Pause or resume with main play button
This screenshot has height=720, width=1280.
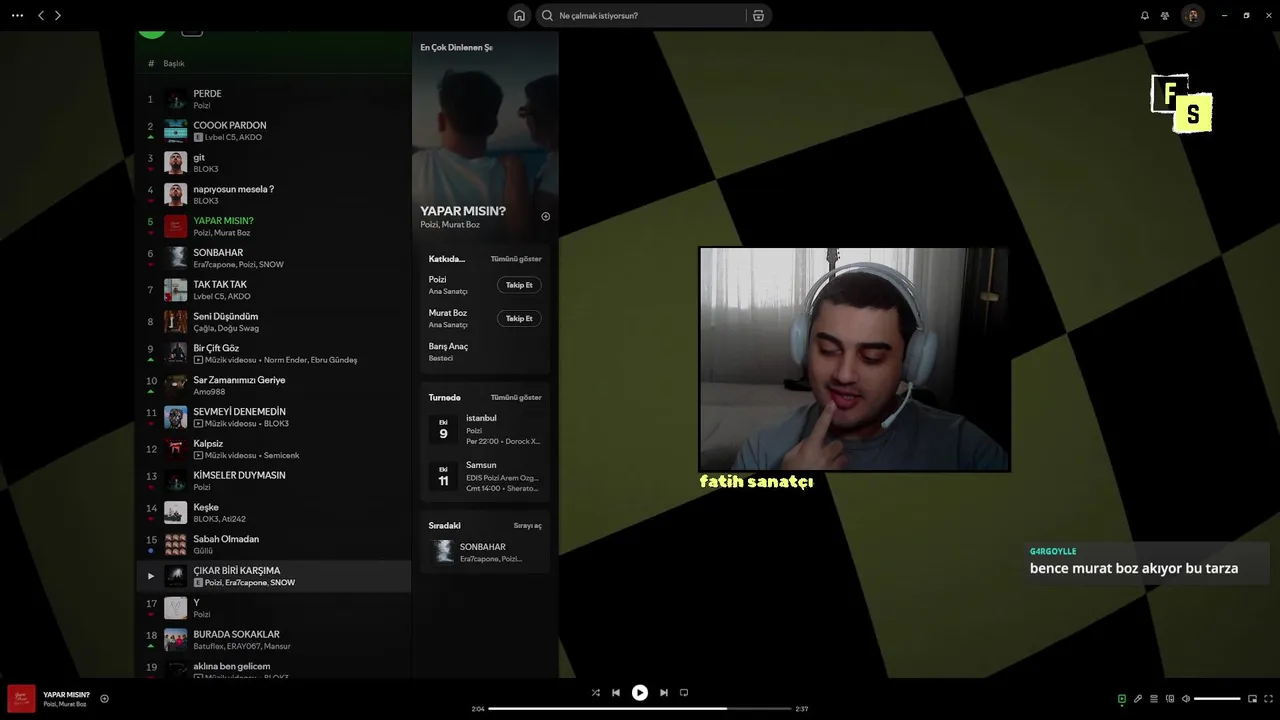(x=640, y=692)
